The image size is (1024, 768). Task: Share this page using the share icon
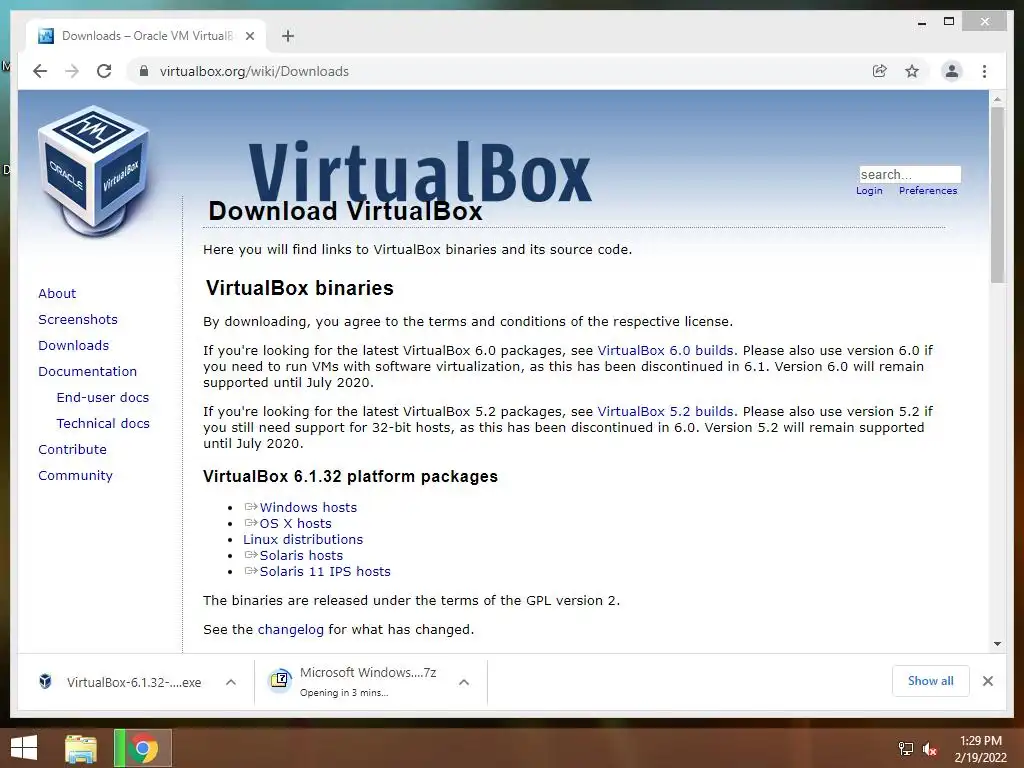tap(880, 71)
